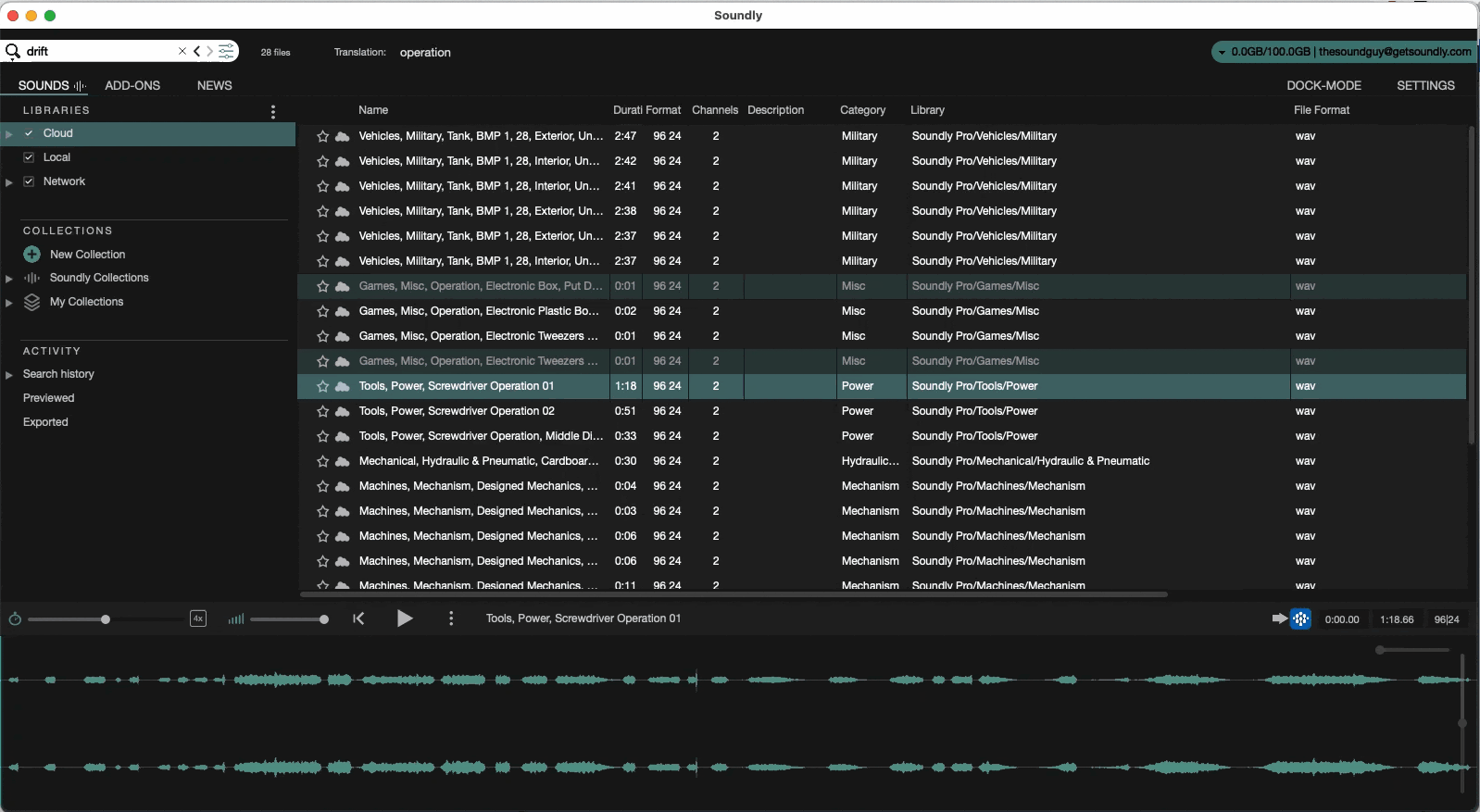This screenshot has width=1480, height=812.
Task: Play Screwdriver Operation 01
Action: (x=405, y=618)
